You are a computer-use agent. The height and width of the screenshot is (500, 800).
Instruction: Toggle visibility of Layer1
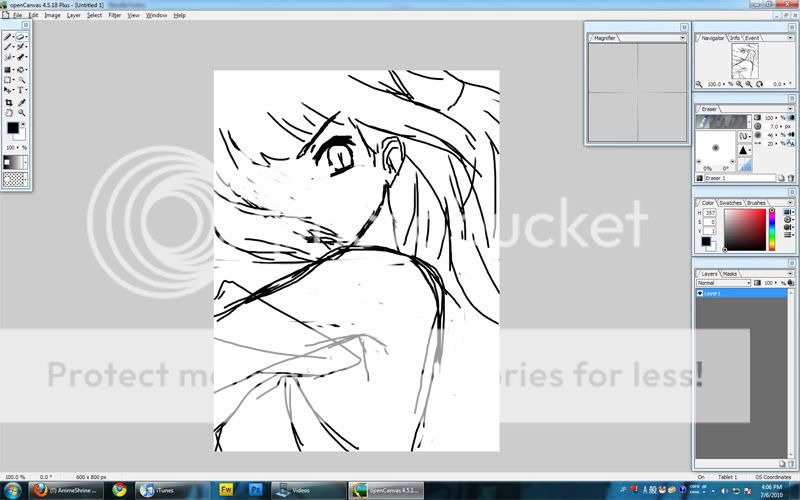pyautogui.click(x=700, y=294)
